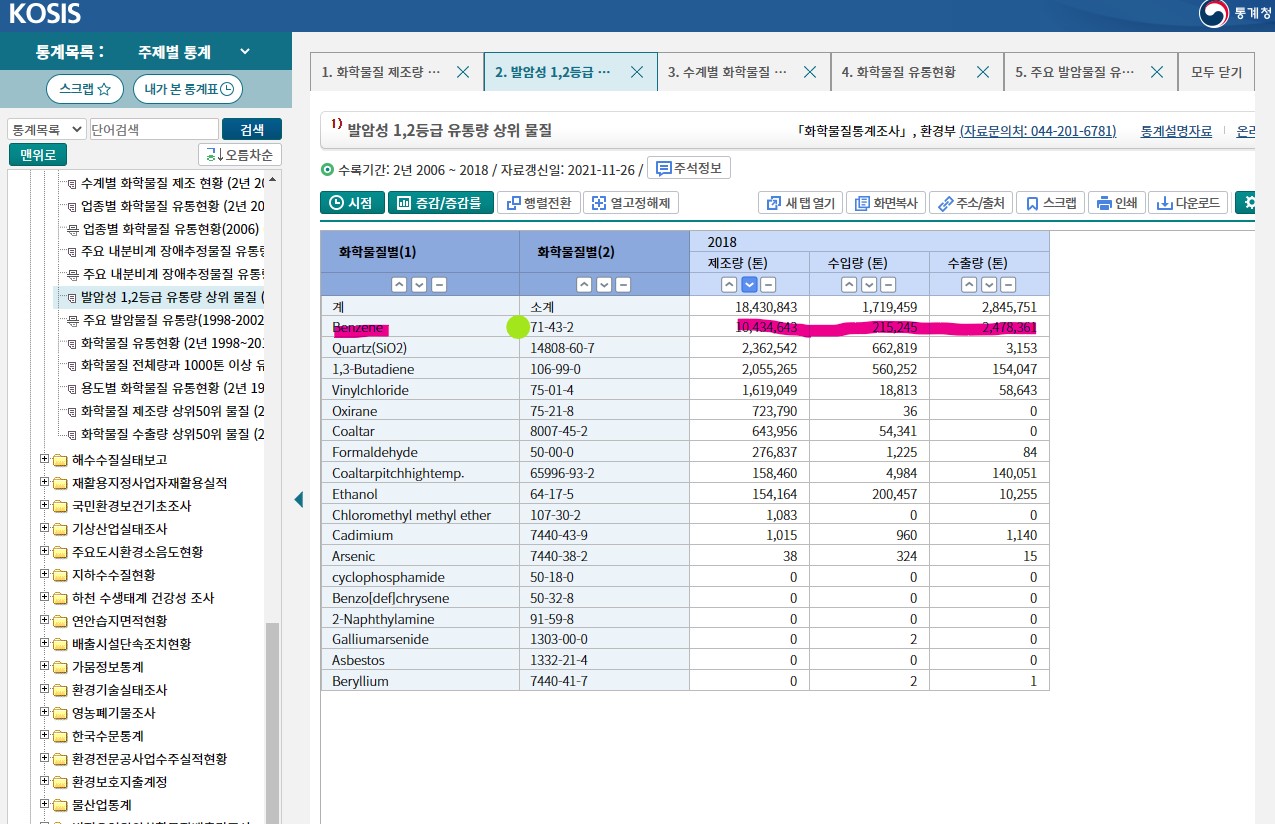Sort 수입량 (톤) column ascending
The width and height of the screenshot is (1275, 824).
[x=850, y=284]
